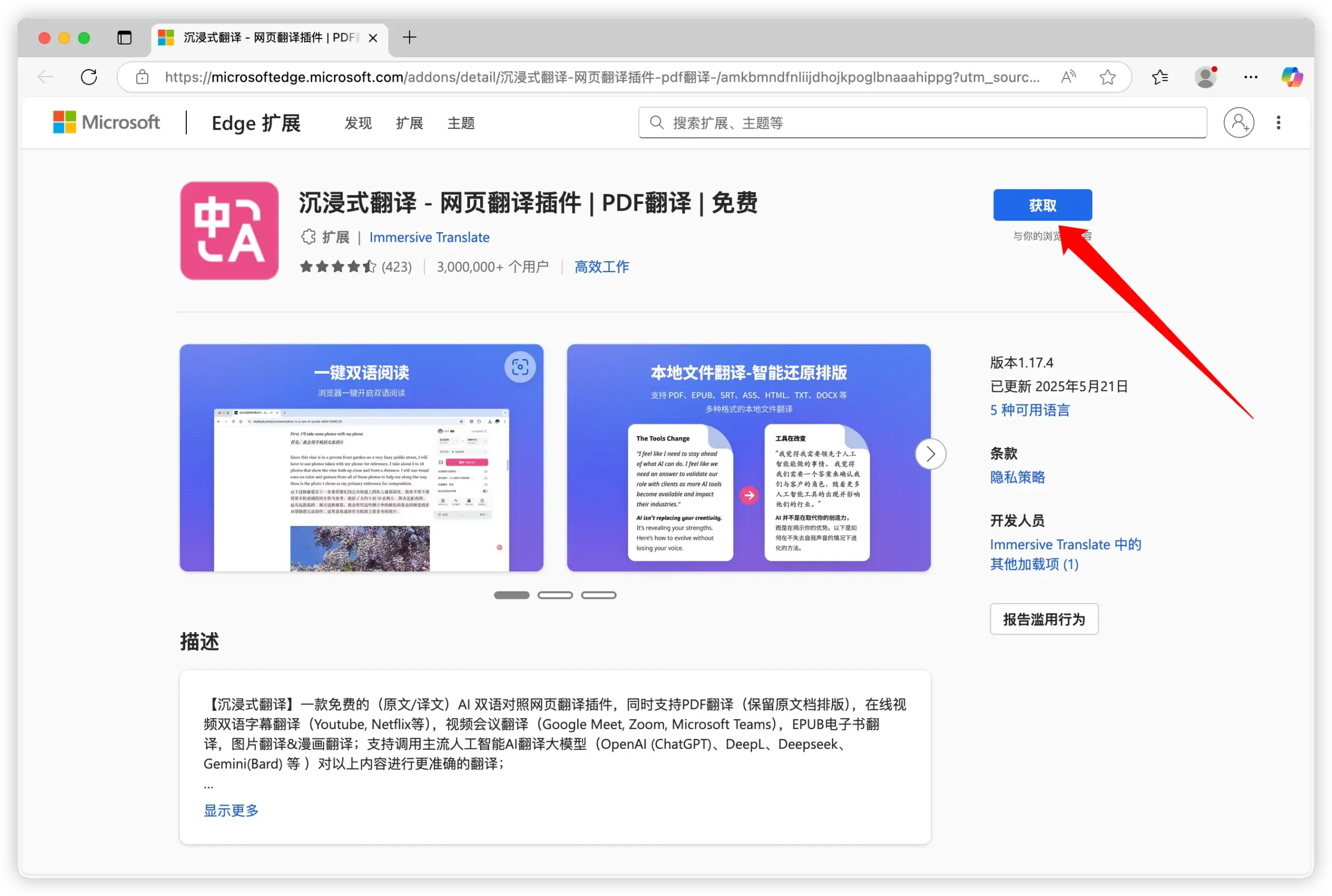Open the vertical three-dot page menu
1332x896 pixels.
tap(1278, 122)
